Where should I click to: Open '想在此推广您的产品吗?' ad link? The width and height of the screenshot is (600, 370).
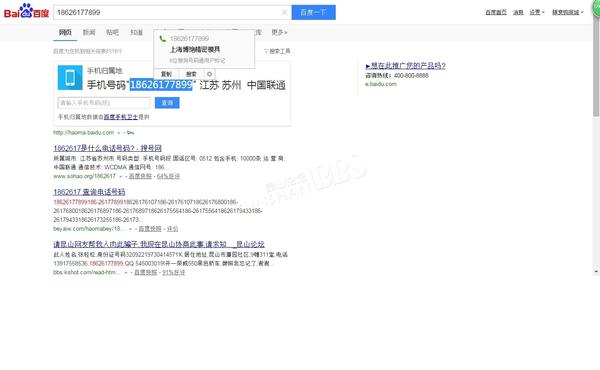coord(406,66)
